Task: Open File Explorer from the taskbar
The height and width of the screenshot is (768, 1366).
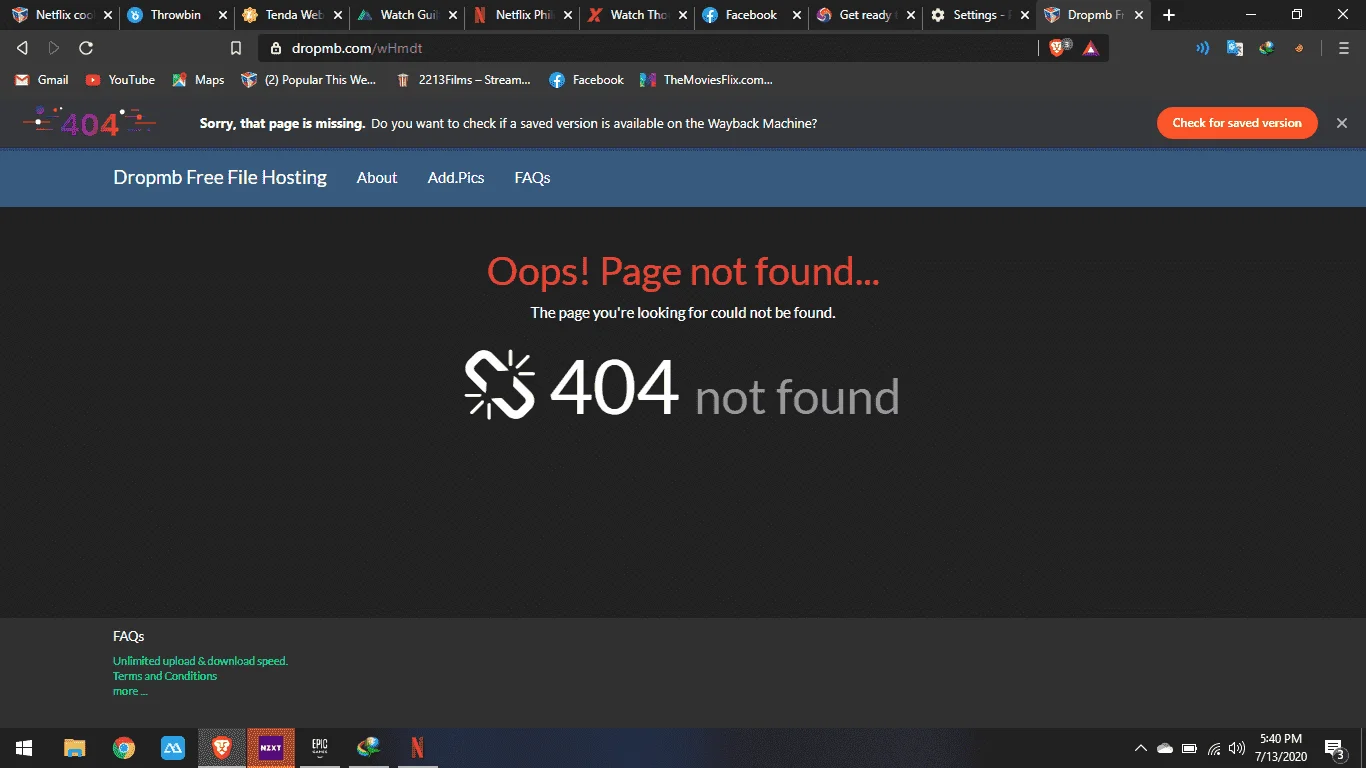Action: click(x=75, y=748)
